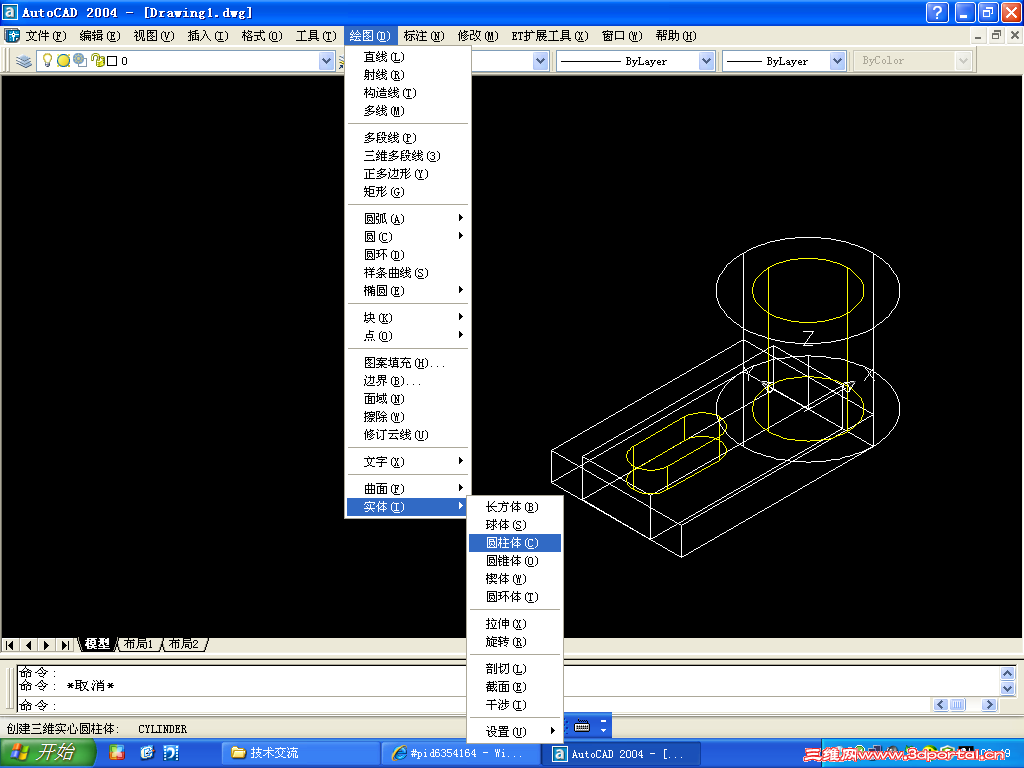
Task: Open the ByLayer lineweight dropdown
Action: (837, 61)
